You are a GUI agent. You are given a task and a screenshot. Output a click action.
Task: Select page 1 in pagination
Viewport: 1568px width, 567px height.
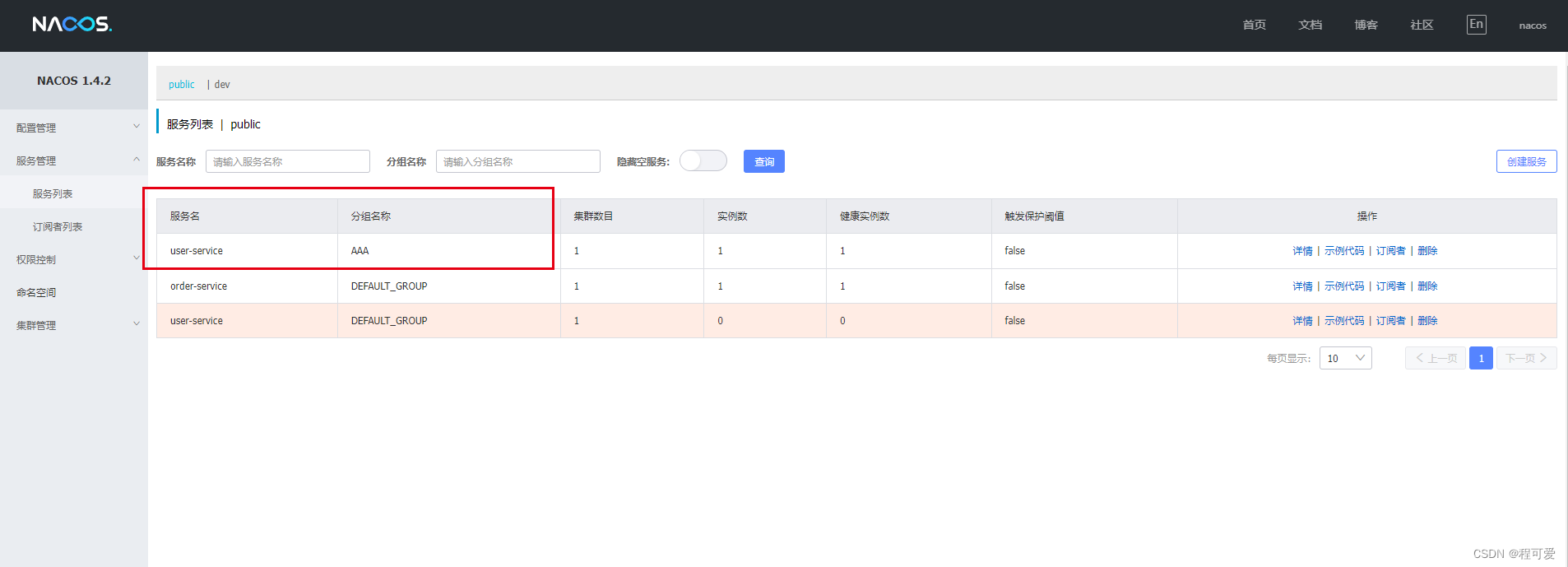(x=1481, y=358)
